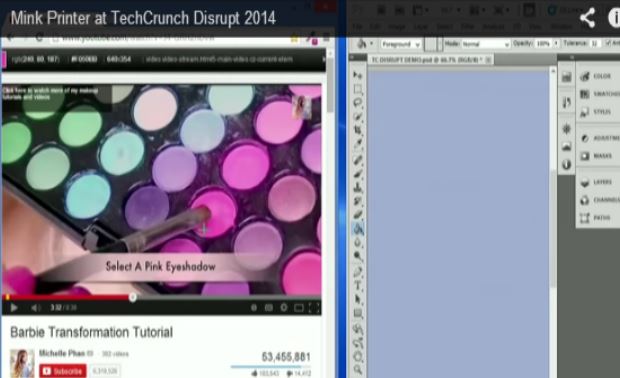
Task: Select the Eyedropper tool
Action: click(x=357, y=144)
